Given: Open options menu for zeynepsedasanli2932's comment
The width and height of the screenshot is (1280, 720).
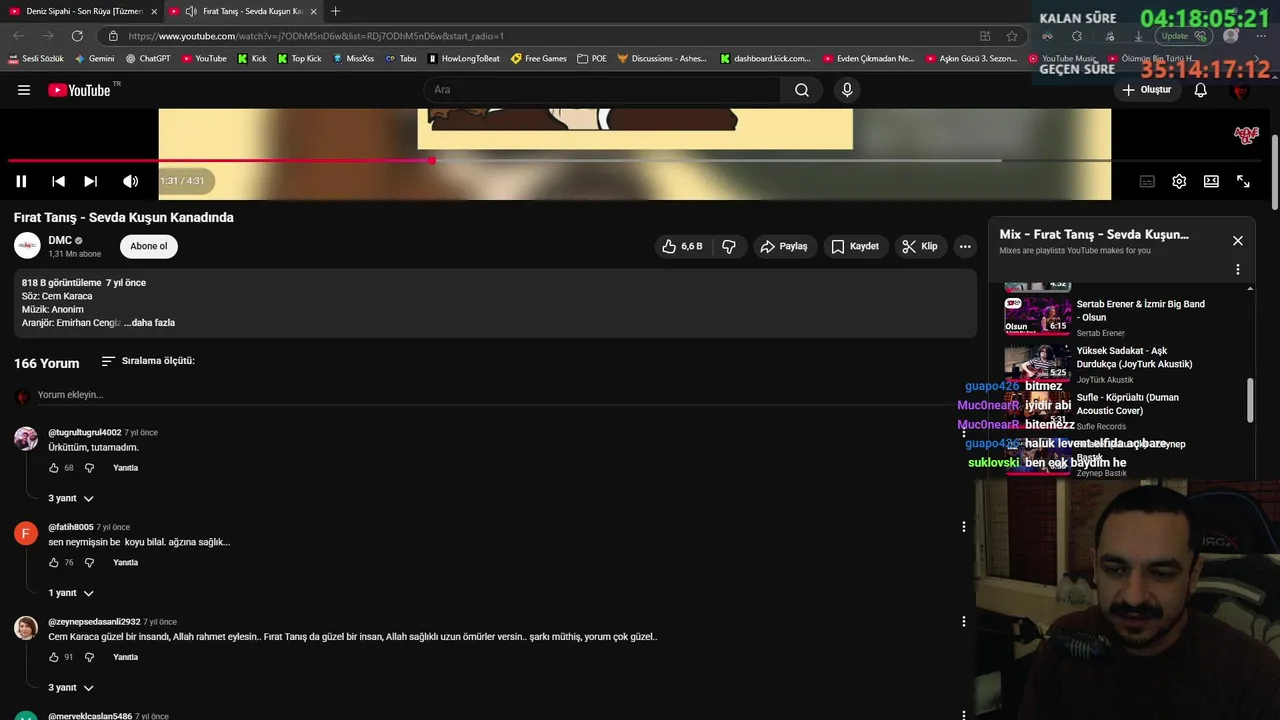Looking at the screenshot, I should pos(964,621).
